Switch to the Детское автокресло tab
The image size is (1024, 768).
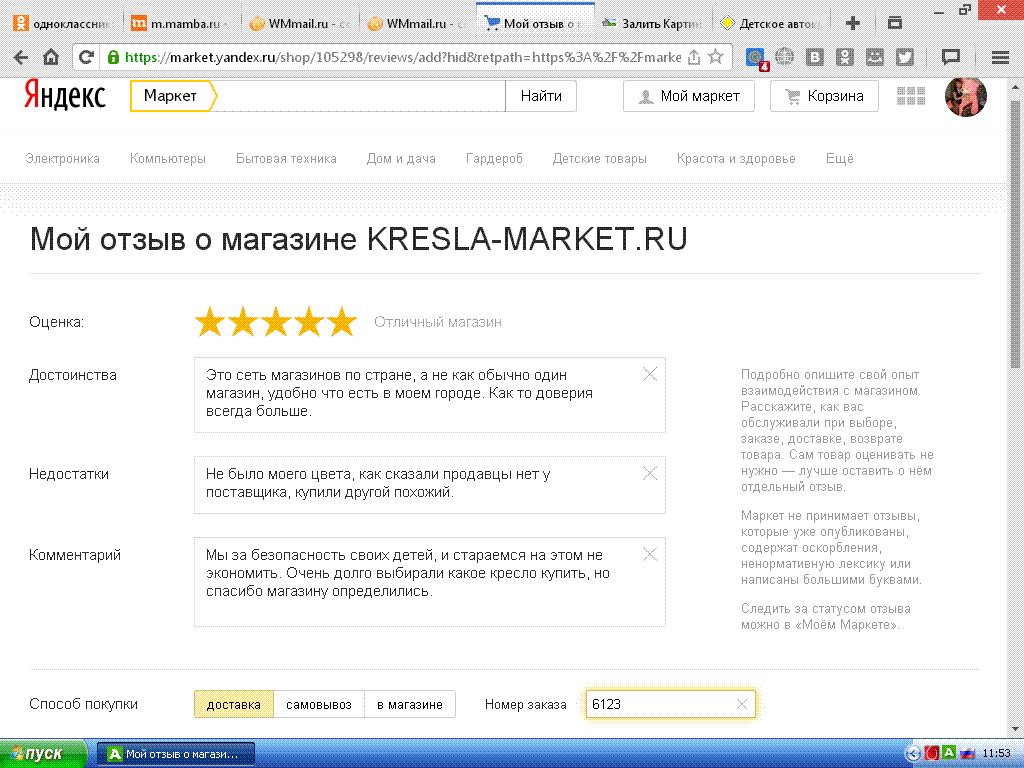click(771, 24)
